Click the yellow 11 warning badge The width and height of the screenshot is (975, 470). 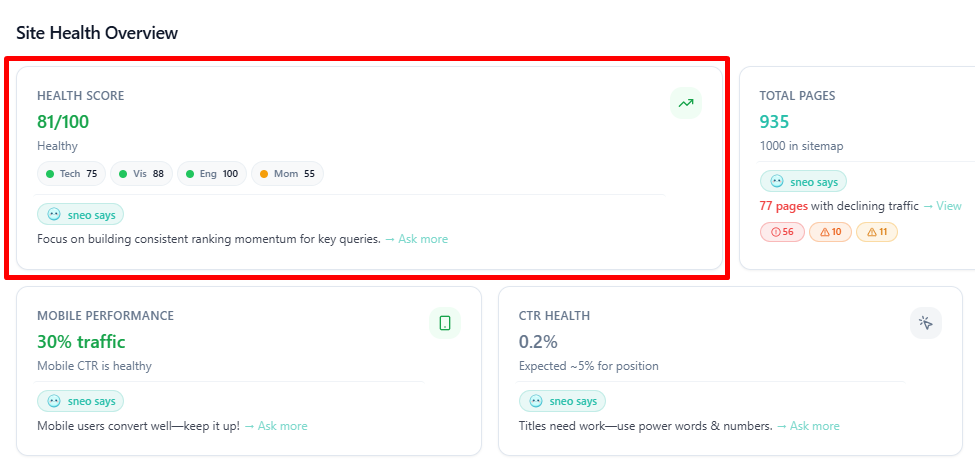(877, 232)
